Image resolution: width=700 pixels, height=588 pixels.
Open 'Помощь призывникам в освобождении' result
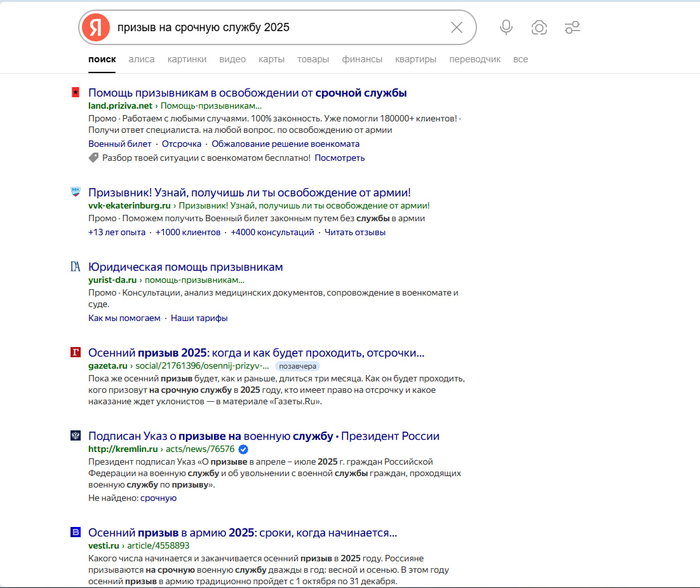(x=247, y=93)
